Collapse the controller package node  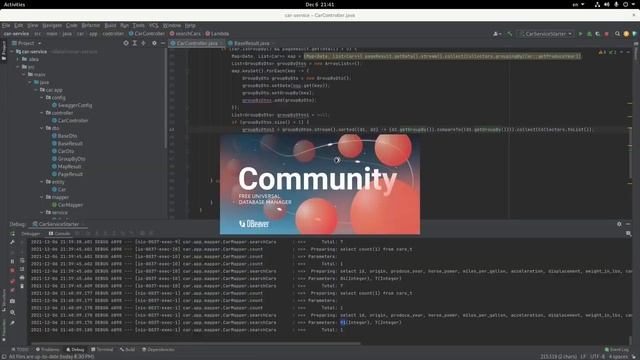42,113
